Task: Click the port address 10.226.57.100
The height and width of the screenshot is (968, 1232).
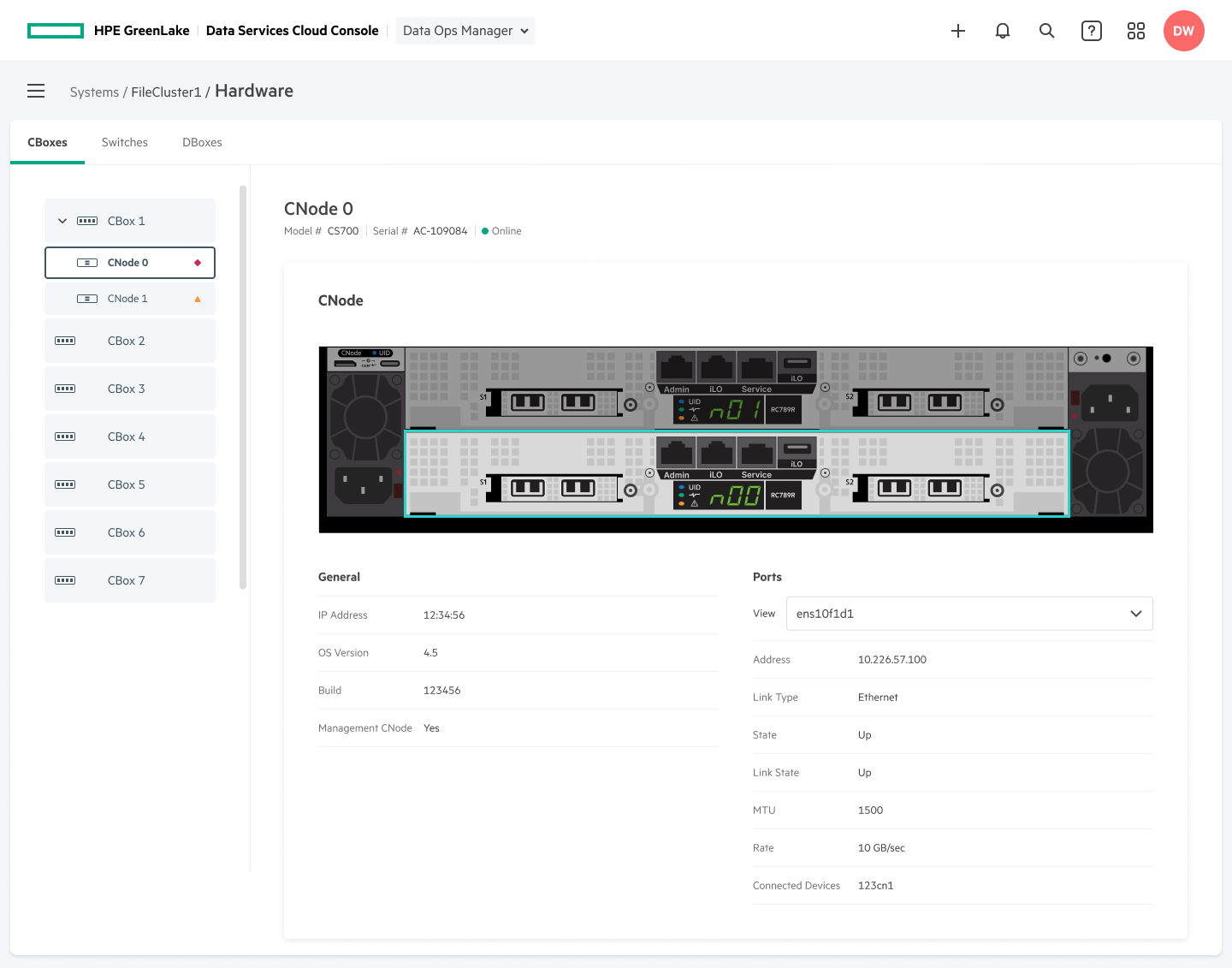Action: click(892, 660)
